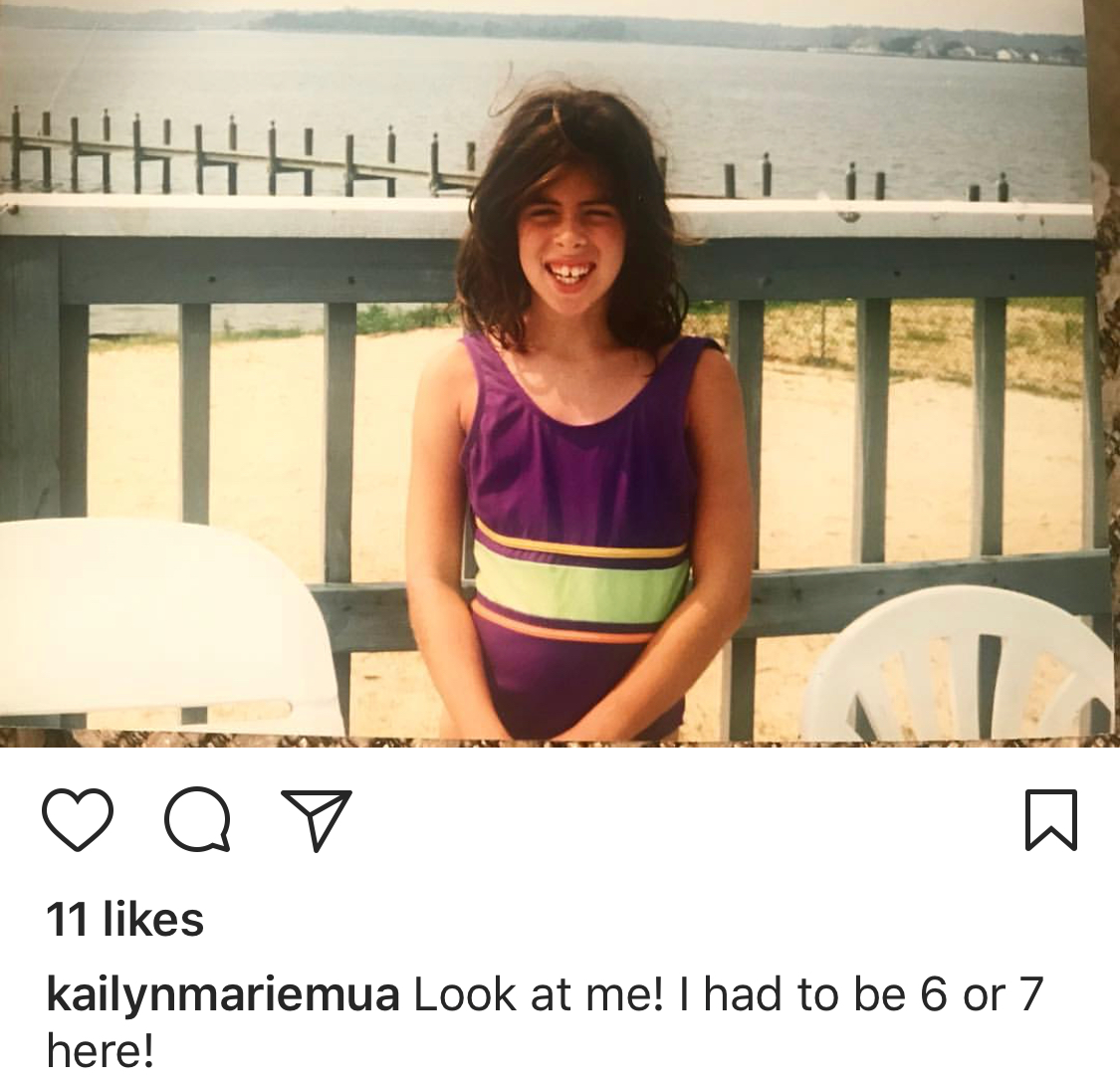Open the kailynmariemua profile from the caption

pyautogui.click(x=222, y=996)
